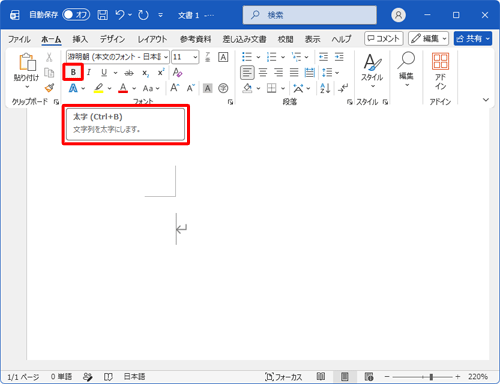The image size is (500, 384).
Task: Switch to Layout (レイアウト) tab
Action: tap(152, 39)
